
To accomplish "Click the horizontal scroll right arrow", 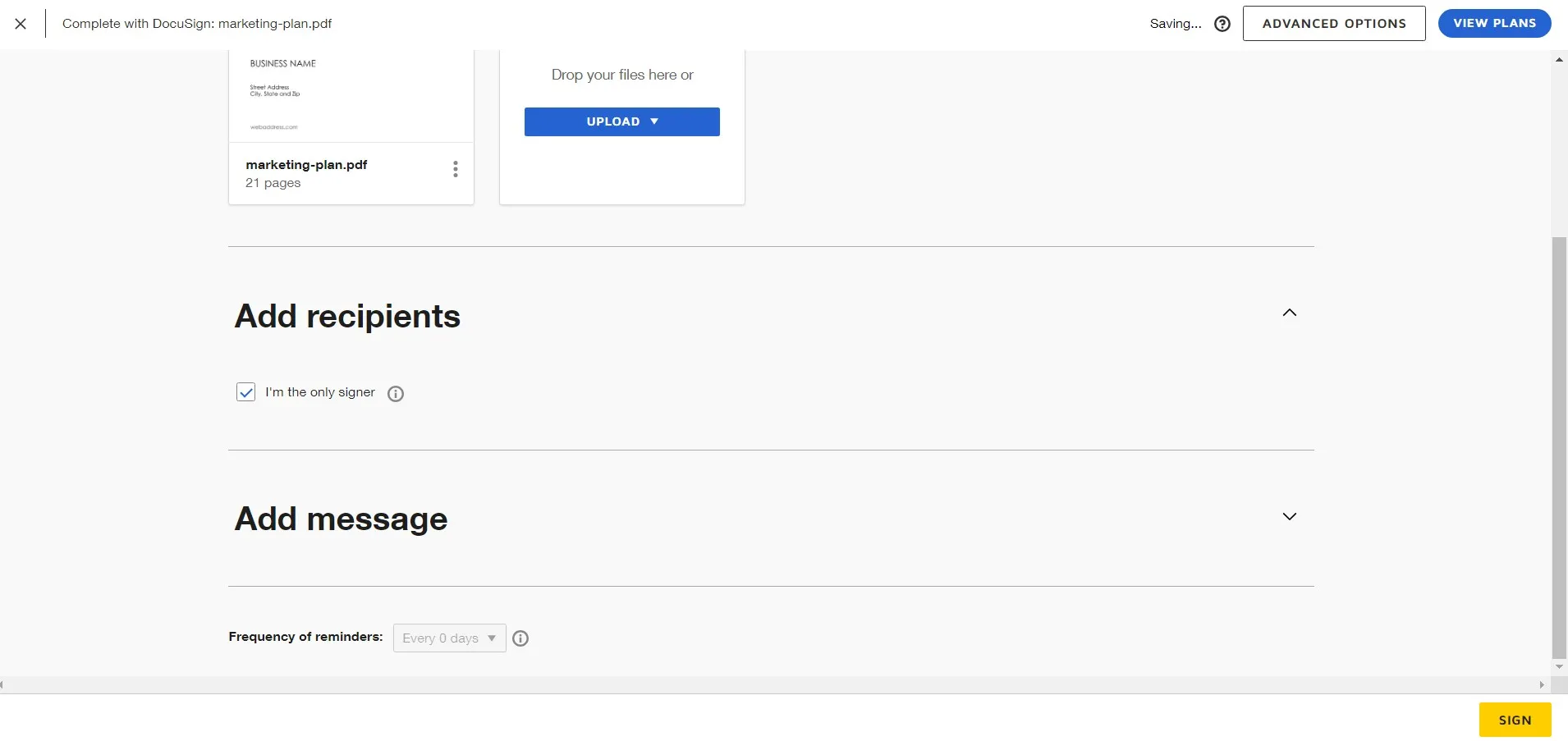I will 1542,684.
